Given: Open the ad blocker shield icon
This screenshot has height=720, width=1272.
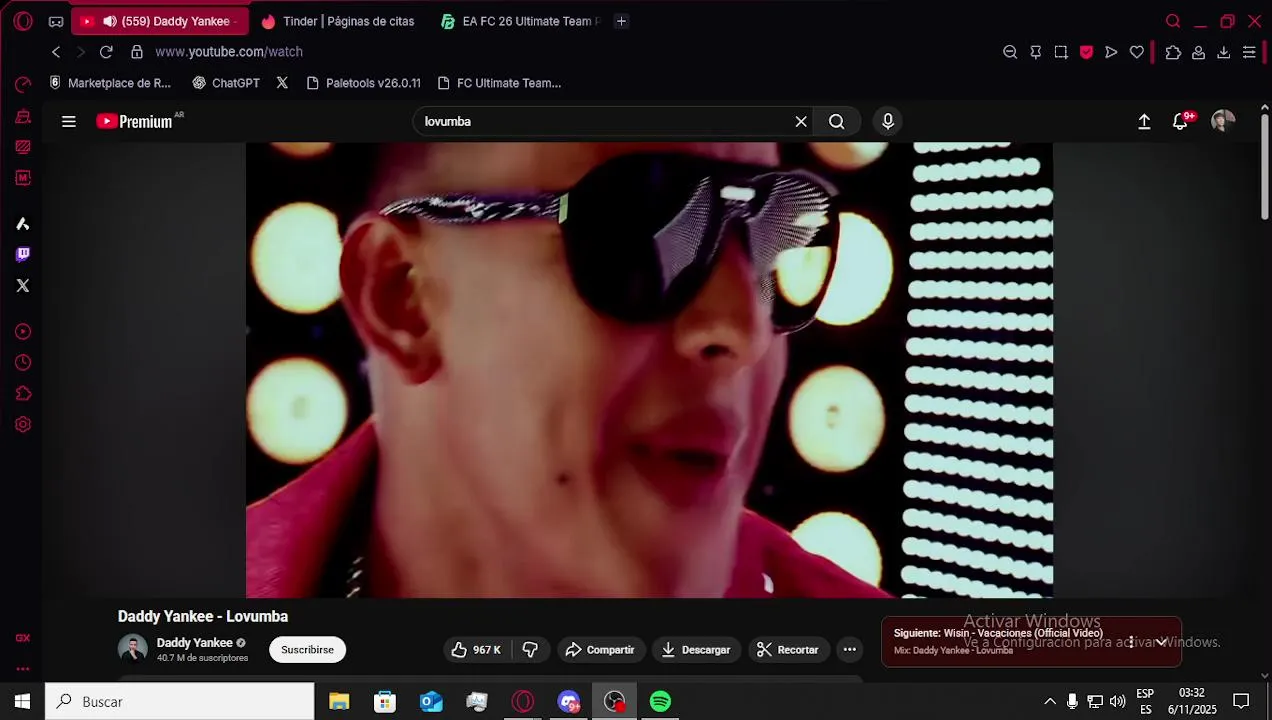Looking at the screenshot, I should click(x=1086, y=52).
